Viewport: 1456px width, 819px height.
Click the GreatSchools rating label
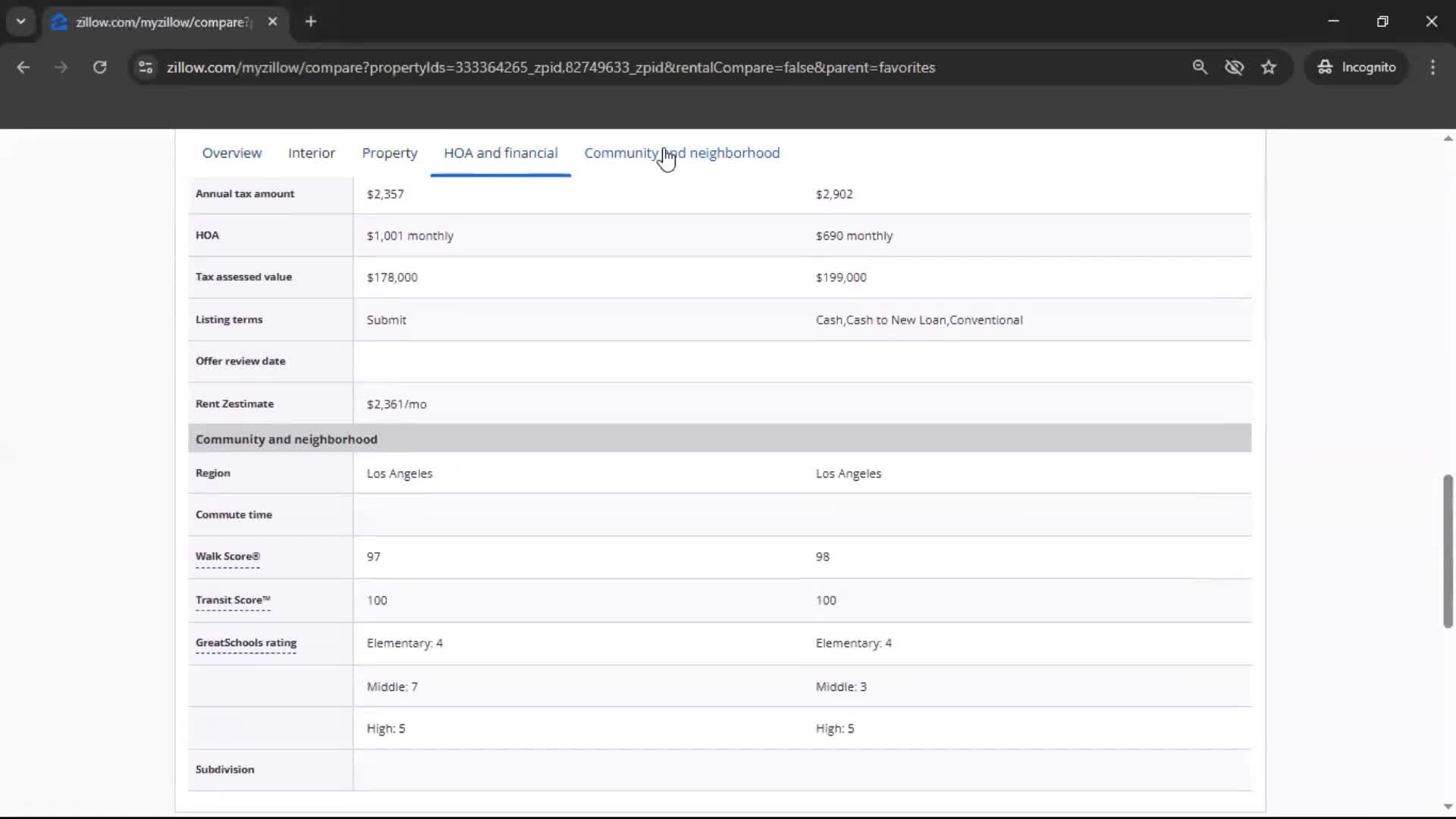point(246,643)
